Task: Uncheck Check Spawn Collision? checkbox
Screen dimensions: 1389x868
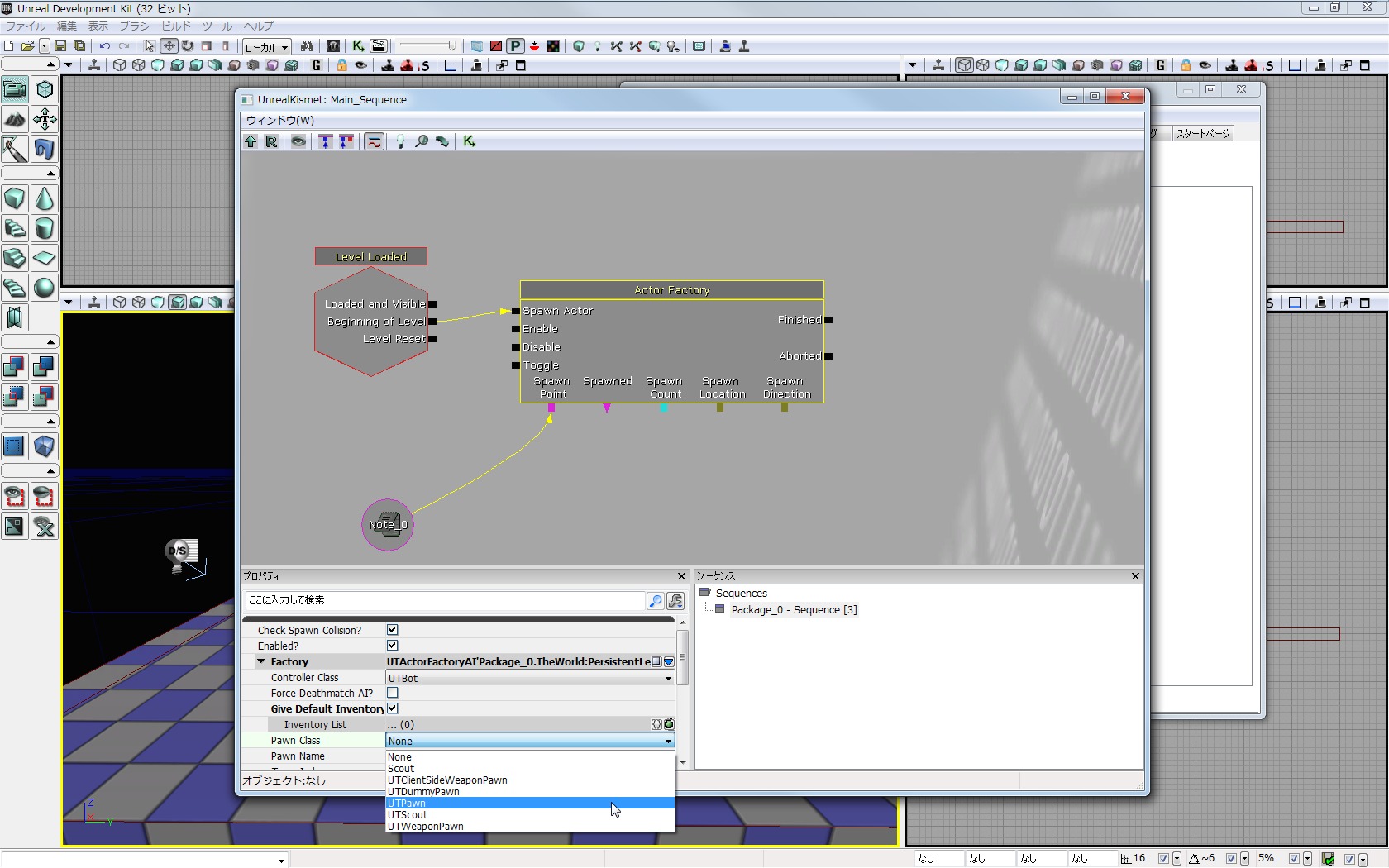Action: [393, 630]
